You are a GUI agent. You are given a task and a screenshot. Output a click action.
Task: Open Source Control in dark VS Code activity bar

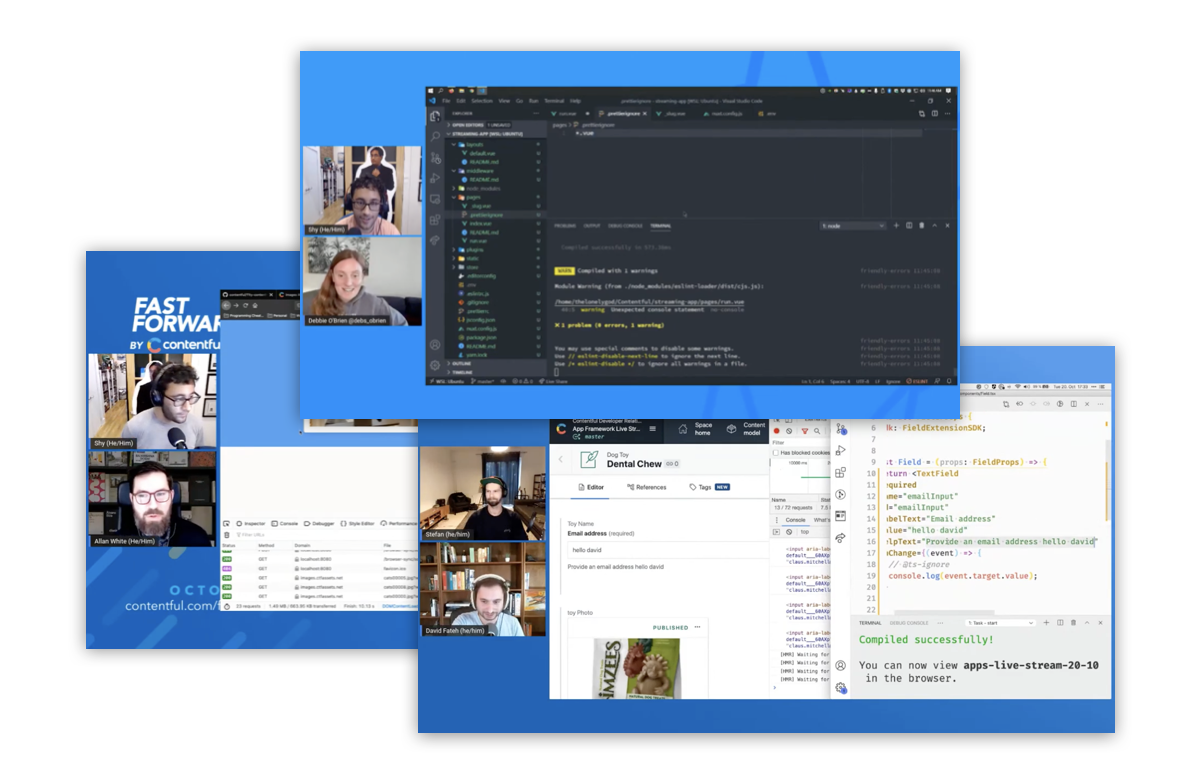pyautogui.click(x=436, y=158)
